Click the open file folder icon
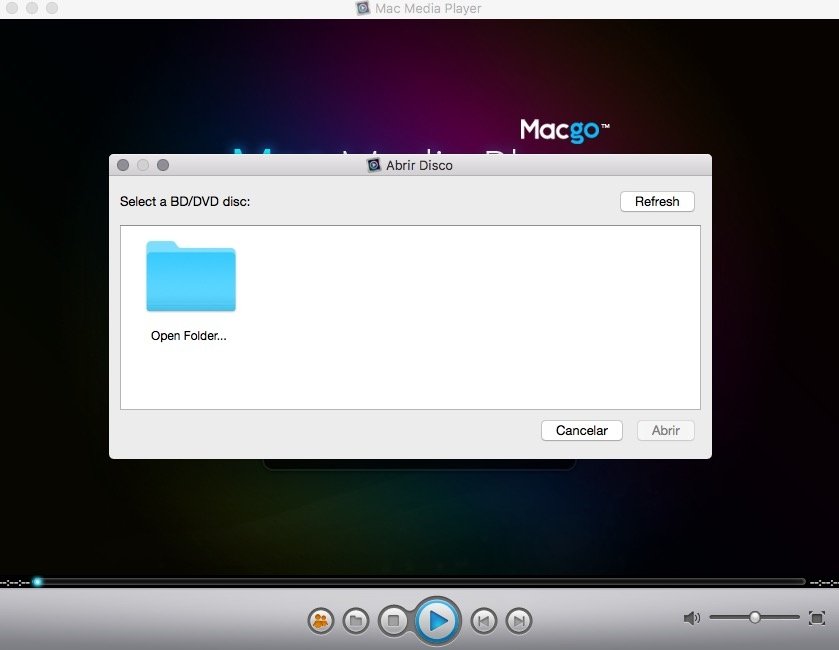Screen dimensions: 839x650 coord(356,621)
